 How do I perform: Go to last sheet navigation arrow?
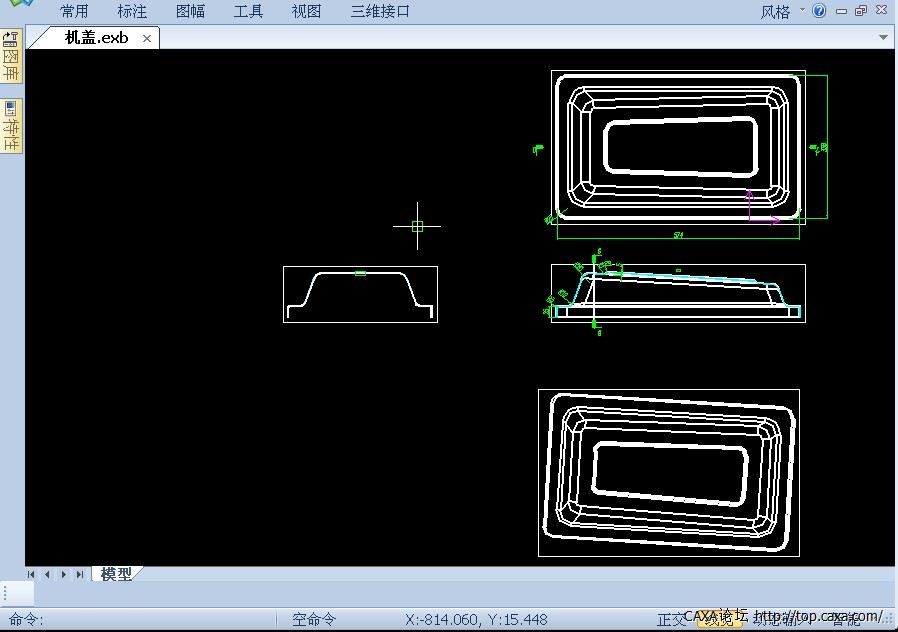(79, 574)
